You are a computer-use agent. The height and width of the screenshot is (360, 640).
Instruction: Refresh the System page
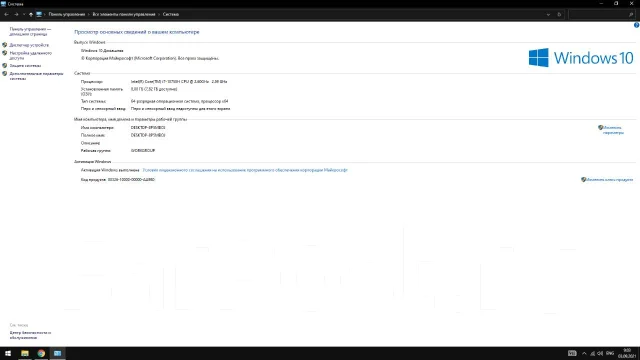tap(559, 14)
